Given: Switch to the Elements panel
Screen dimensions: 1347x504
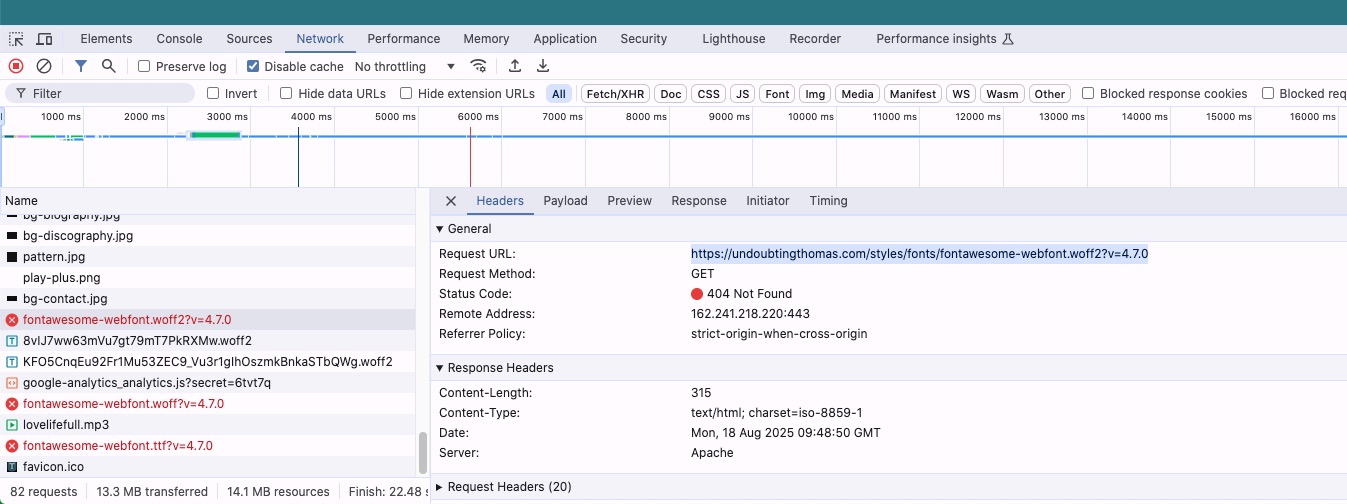Looking at the screenshot, I should (x=106, y=39).
